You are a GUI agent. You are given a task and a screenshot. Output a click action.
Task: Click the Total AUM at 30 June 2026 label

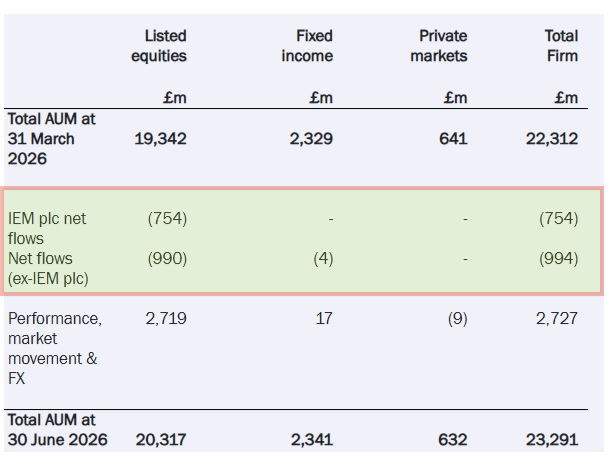[x=57, y=430]
